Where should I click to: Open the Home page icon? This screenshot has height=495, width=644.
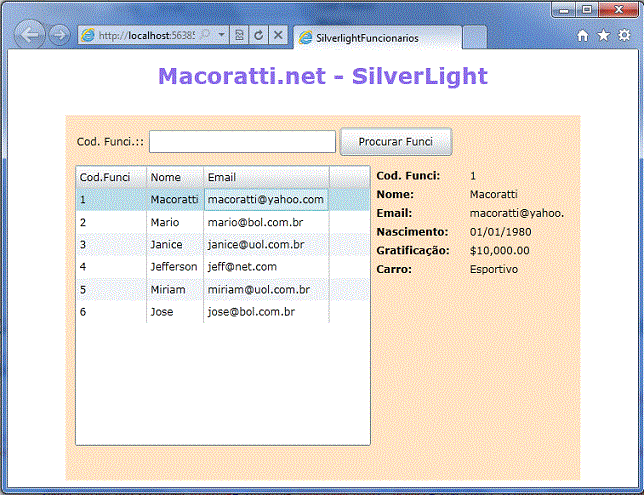pyautogui.click(x=582, y=36)
